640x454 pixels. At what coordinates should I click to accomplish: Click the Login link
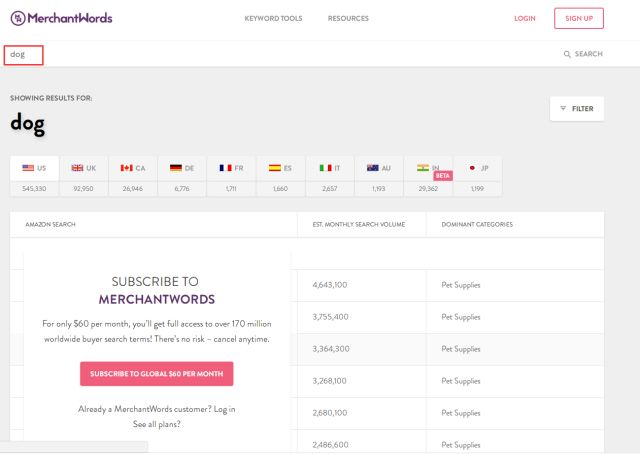coord(524,18)
